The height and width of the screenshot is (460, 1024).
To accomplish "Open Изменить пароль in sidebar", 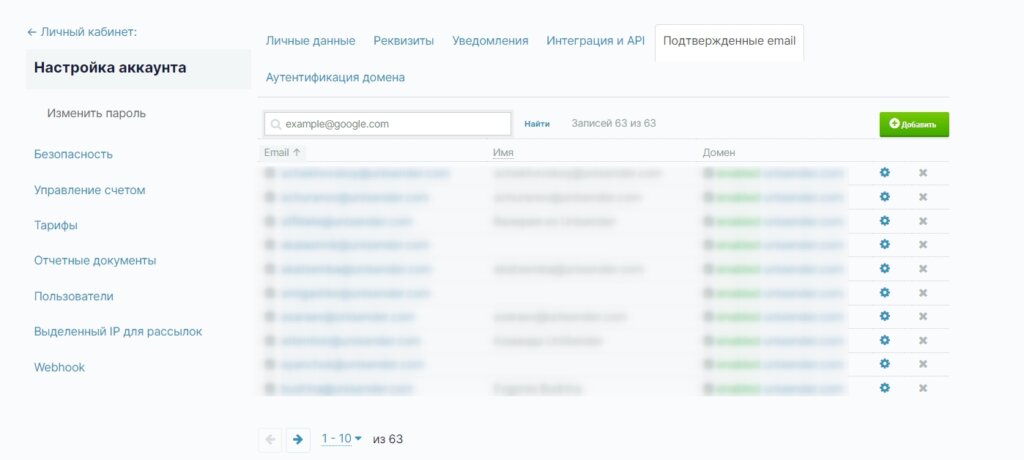I will click(96, 113).
